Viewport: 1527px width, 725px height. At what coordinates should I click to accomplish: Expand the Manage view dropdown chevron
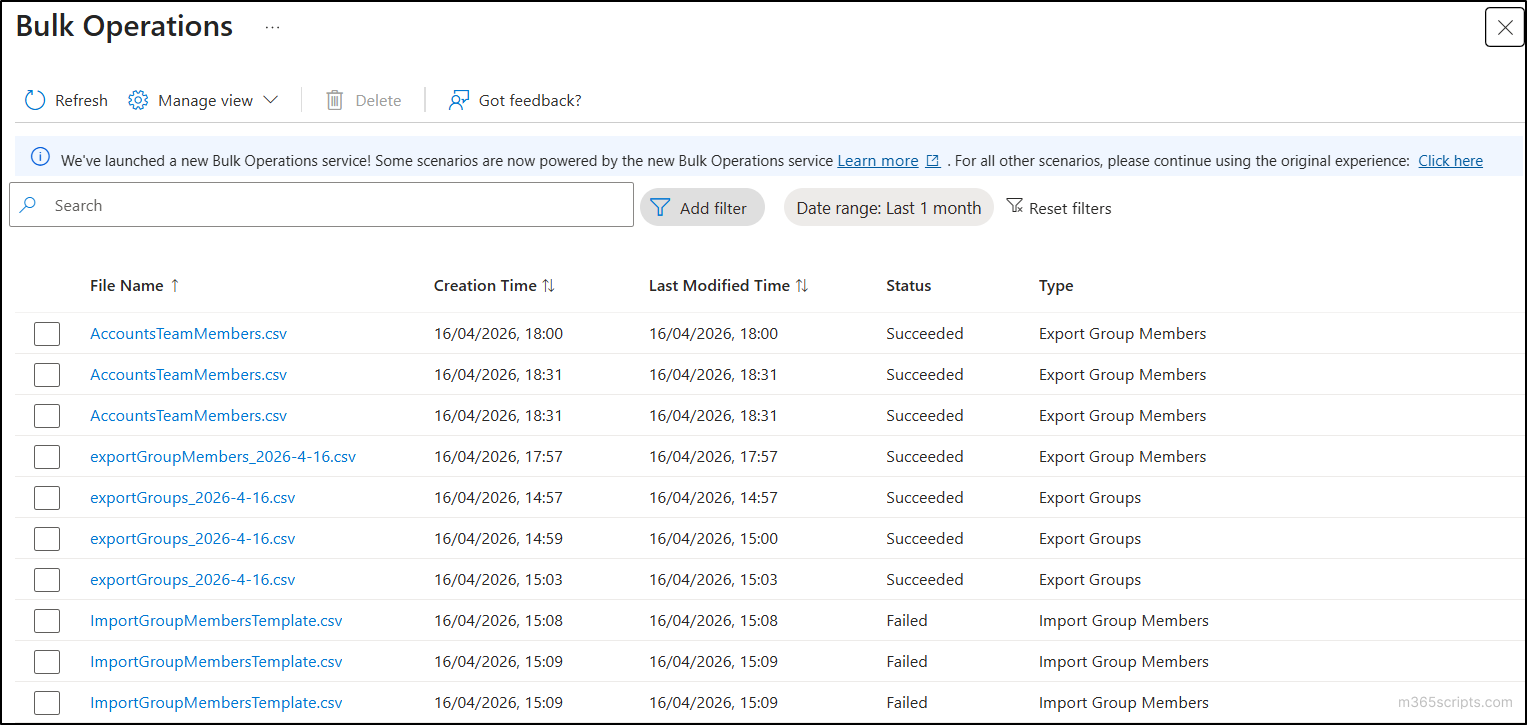pyautogui.click(x=270, y=100)
